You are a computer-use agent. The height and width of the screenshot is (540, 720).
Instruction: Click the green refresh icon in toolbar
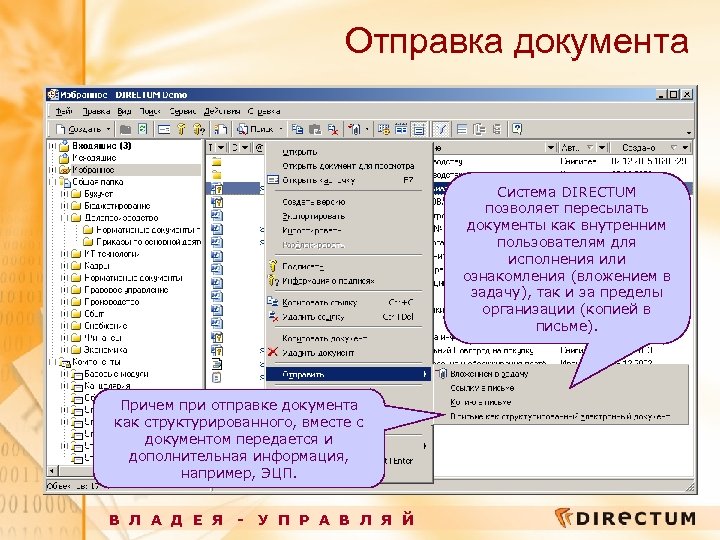point(143,129)
